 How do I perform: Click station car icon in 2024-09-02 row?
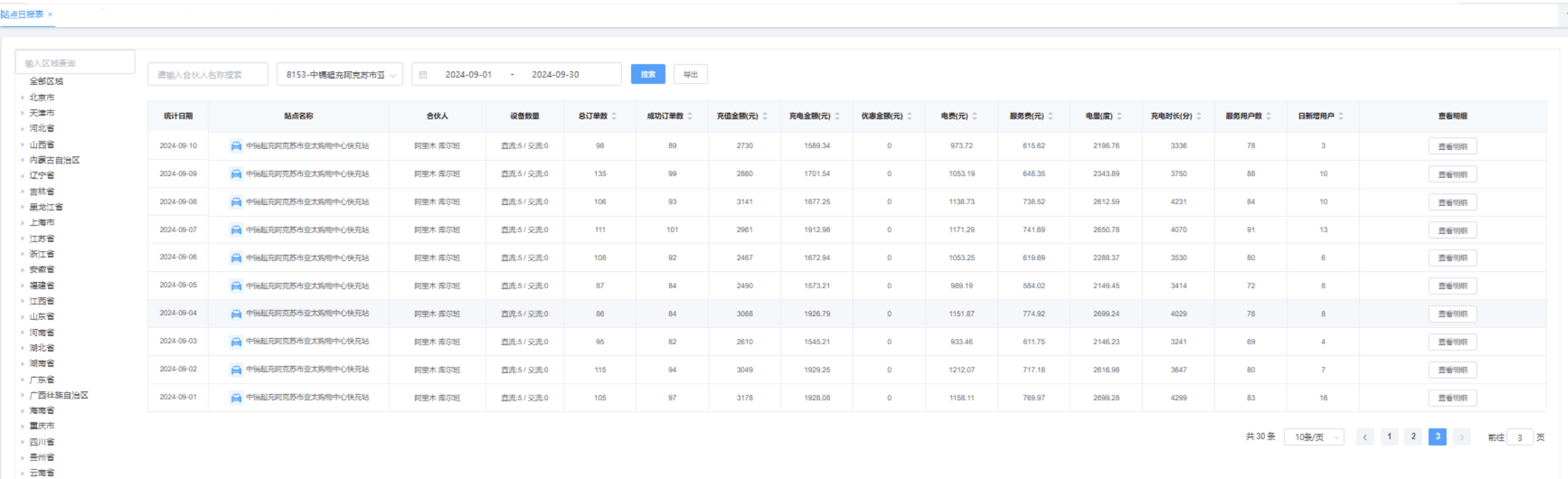tap(236, 370)
